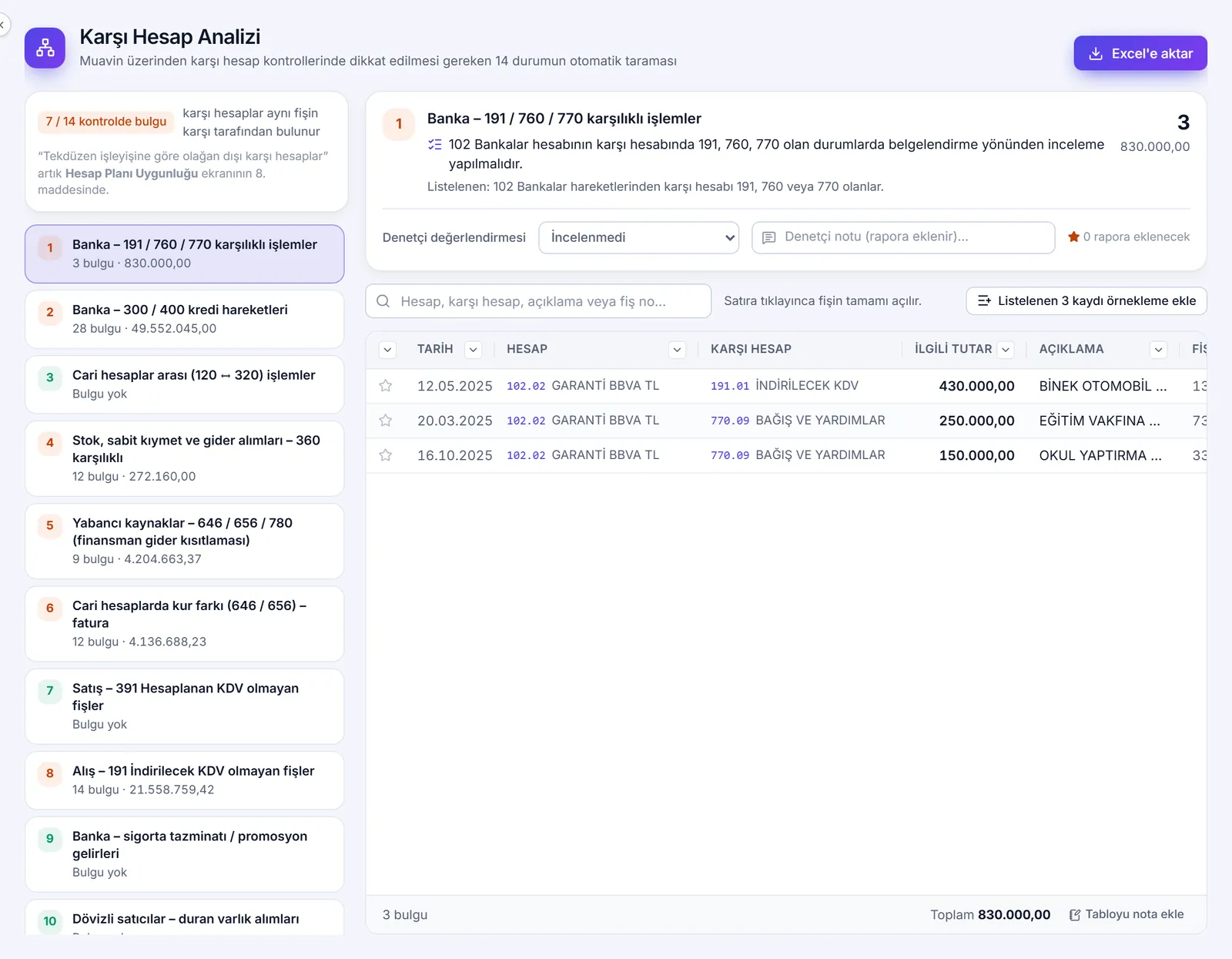Click the 250.000,00 amount cell
Image resolution: width=1232 pixels, height=959 pixels.
tap(976, 421)
